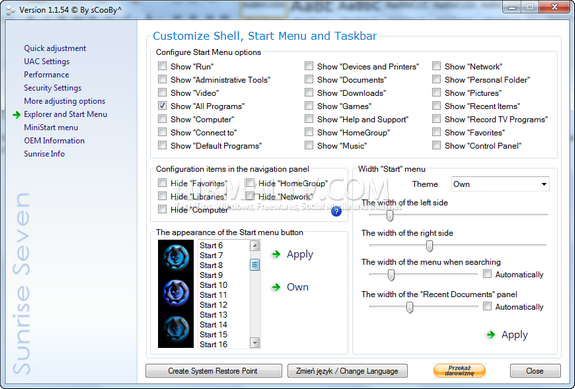Open MiniStart menu page
This screenshot has width=575, height=389.
(x=51, y=127)
